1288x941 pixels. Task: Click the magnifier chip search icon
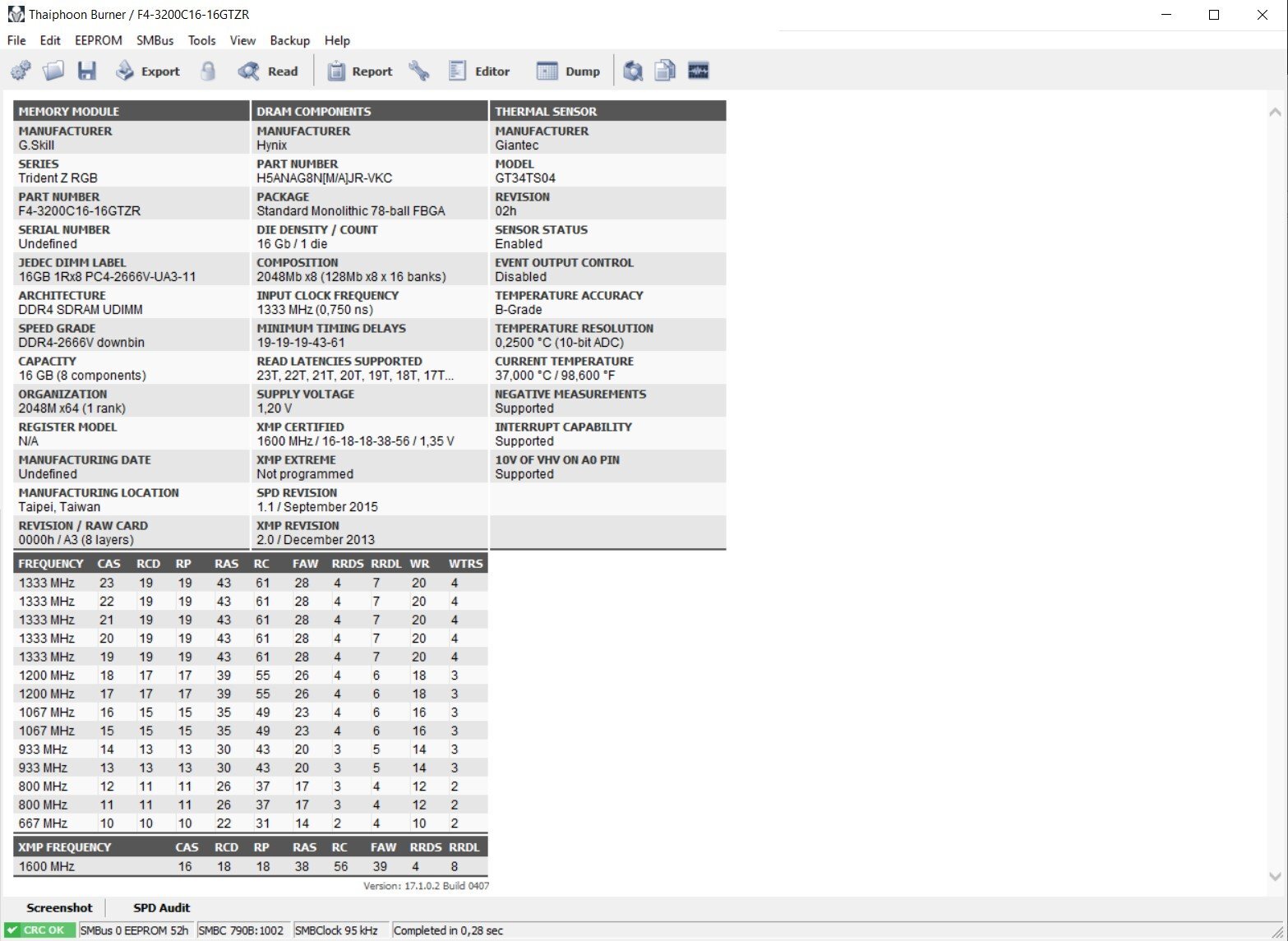[632, 71]
